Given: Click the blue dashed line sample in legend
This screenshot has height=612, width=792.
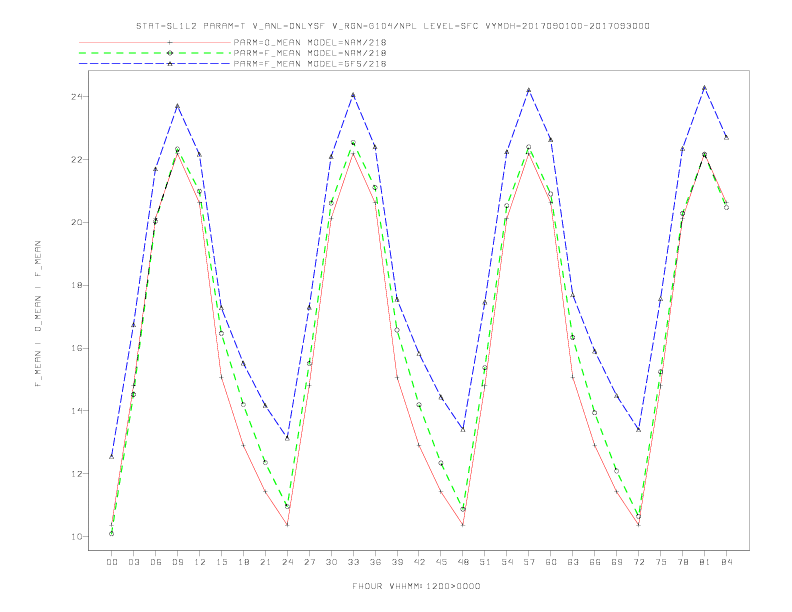Looking at the screenshot, I should click(x=155, y=64).
